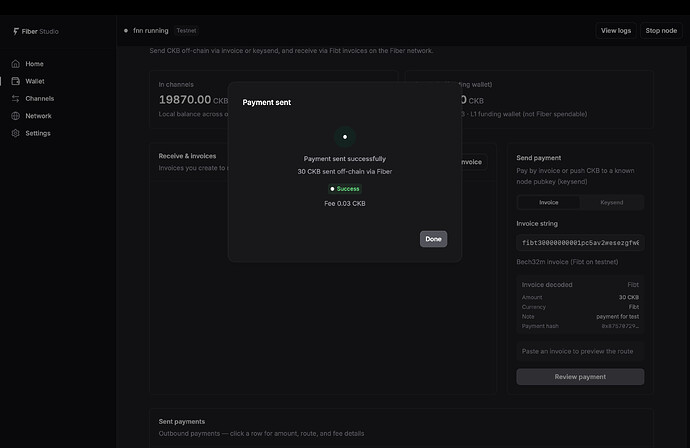Click 'Payment sent successfully' message
This screenshot has height=448, width=690.
[345, 159]
